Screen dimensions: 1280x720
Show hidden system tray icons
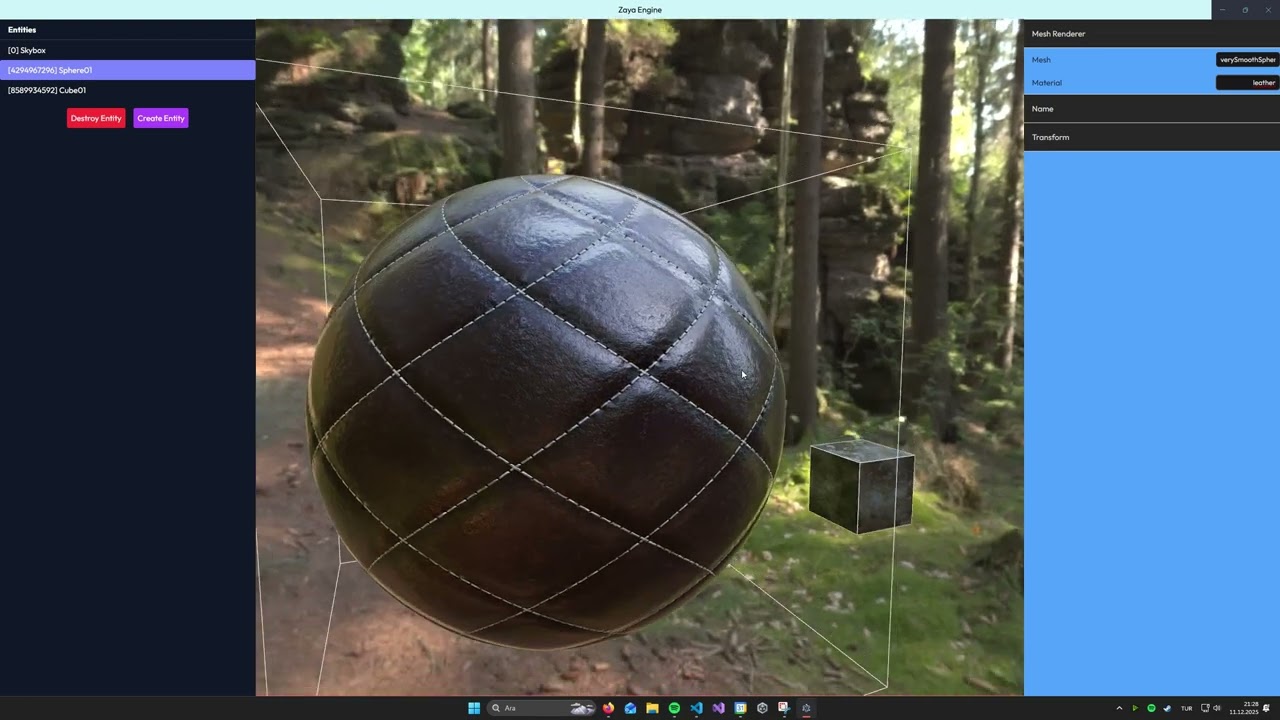1119,708
